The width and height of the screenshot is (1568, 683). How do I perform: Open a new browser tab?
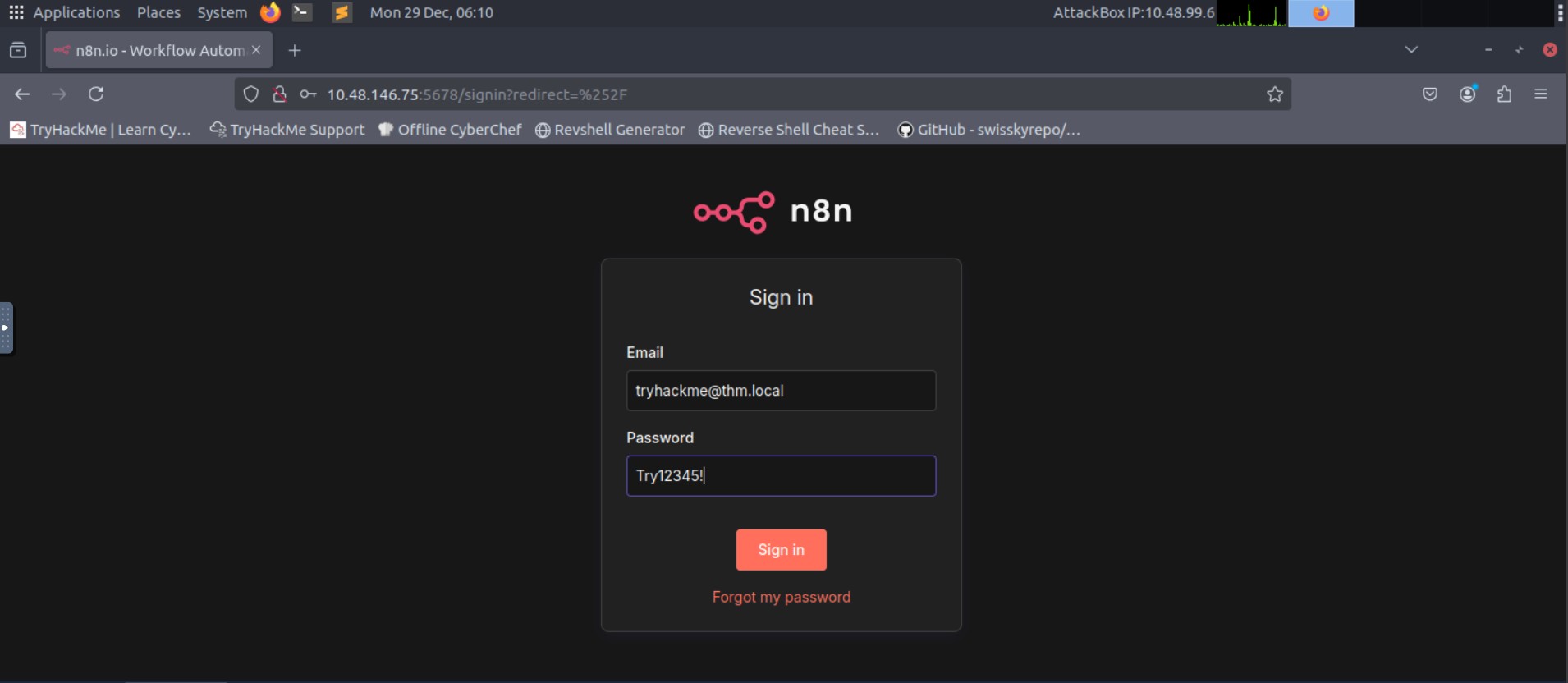click(295, 50)
